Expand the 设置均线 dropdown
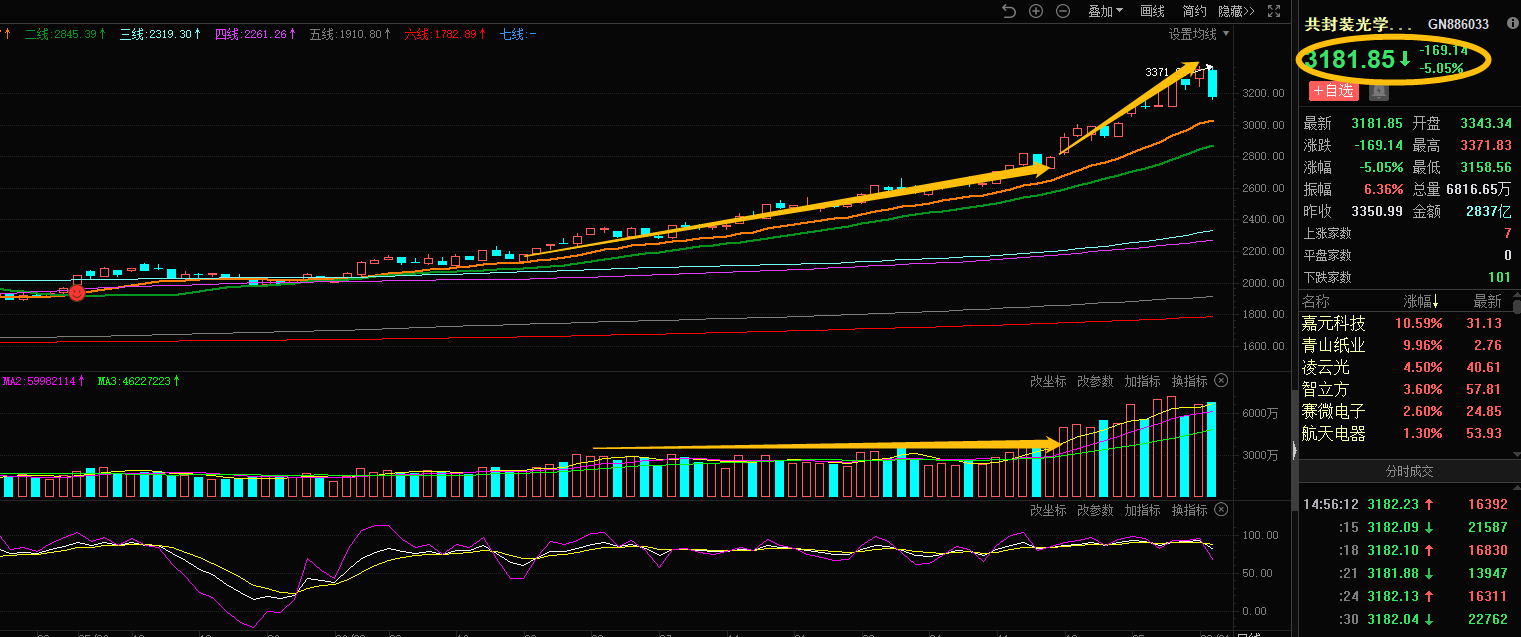This screenshot has height=637, width=1521. 1199,34
